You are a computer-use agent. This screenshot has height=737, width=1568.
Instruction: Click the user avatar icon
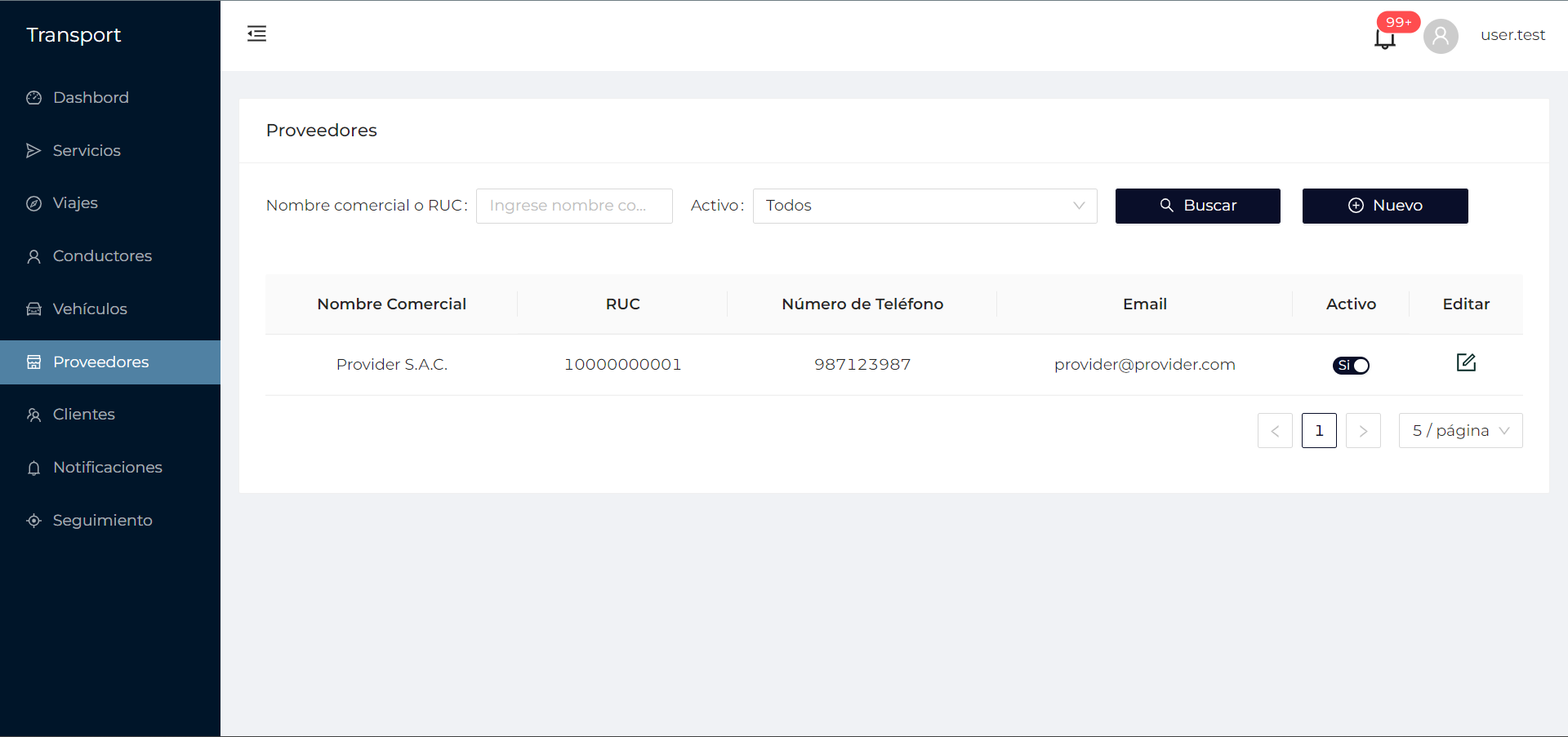(x=1441, y=36)
